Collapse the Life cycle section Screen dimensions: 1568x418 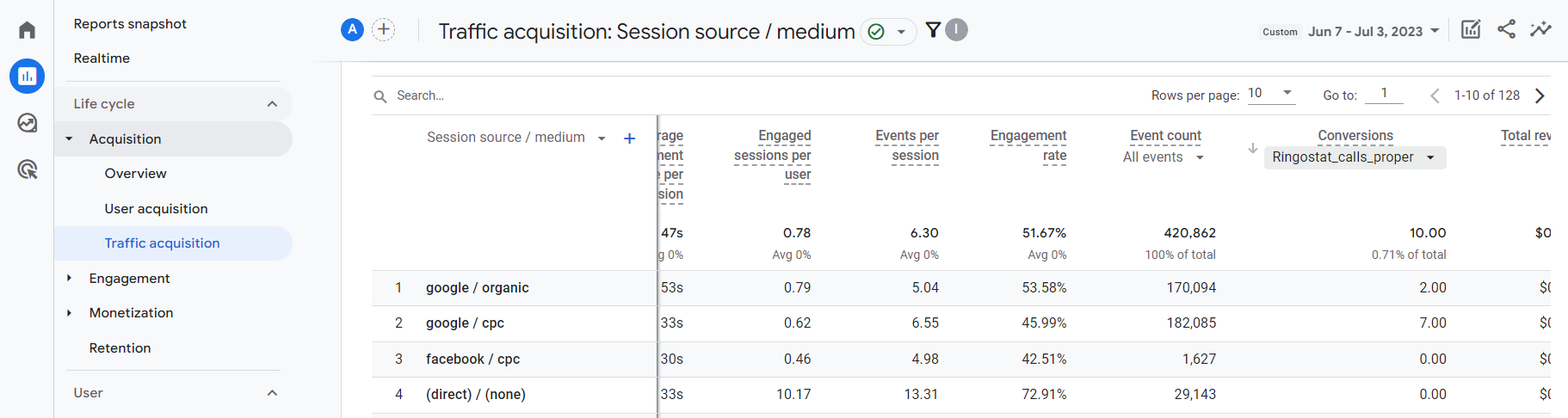[x=272, y=104]
